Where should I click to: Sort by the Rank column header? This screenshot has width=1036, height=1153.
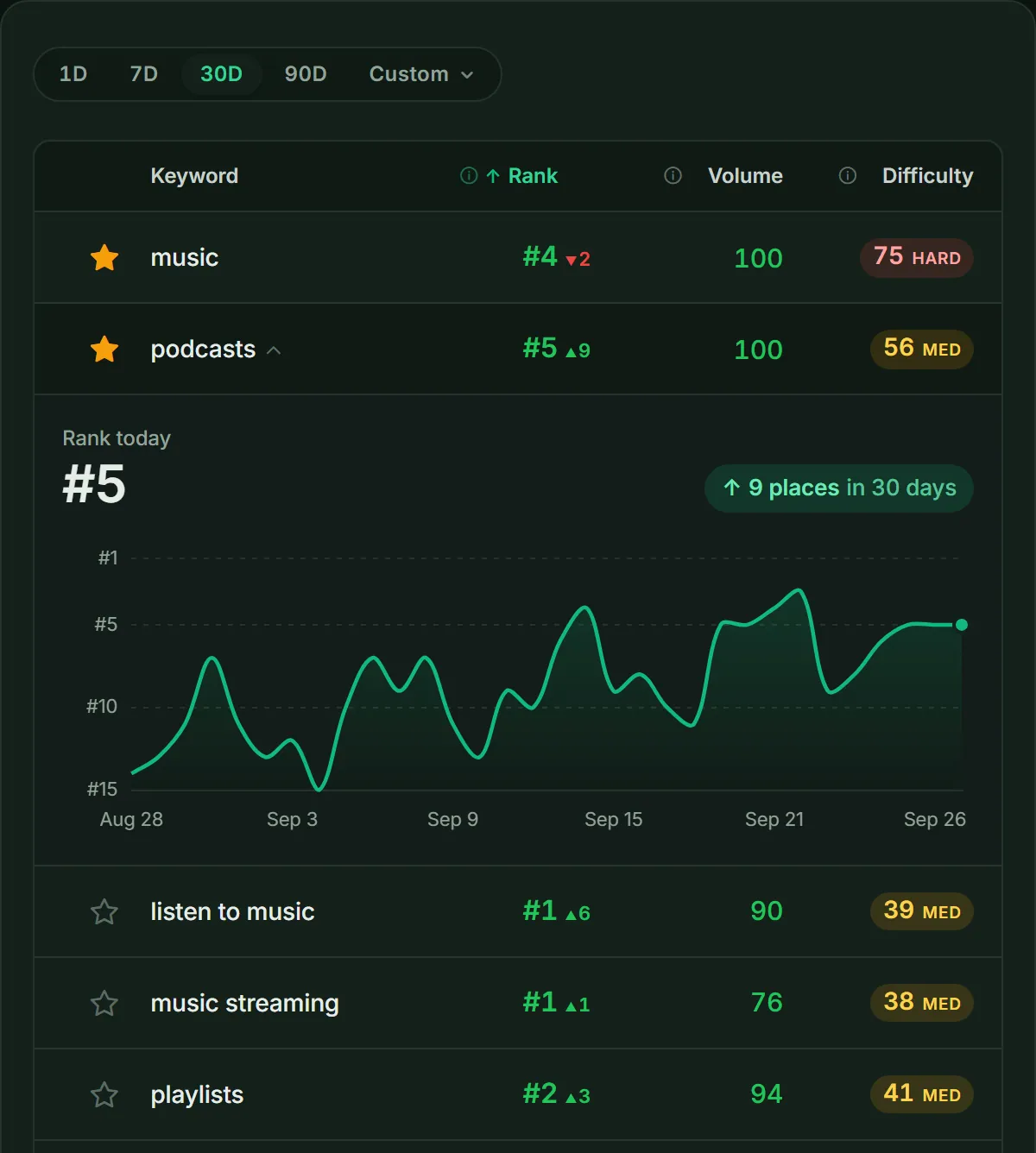(533, 176)
